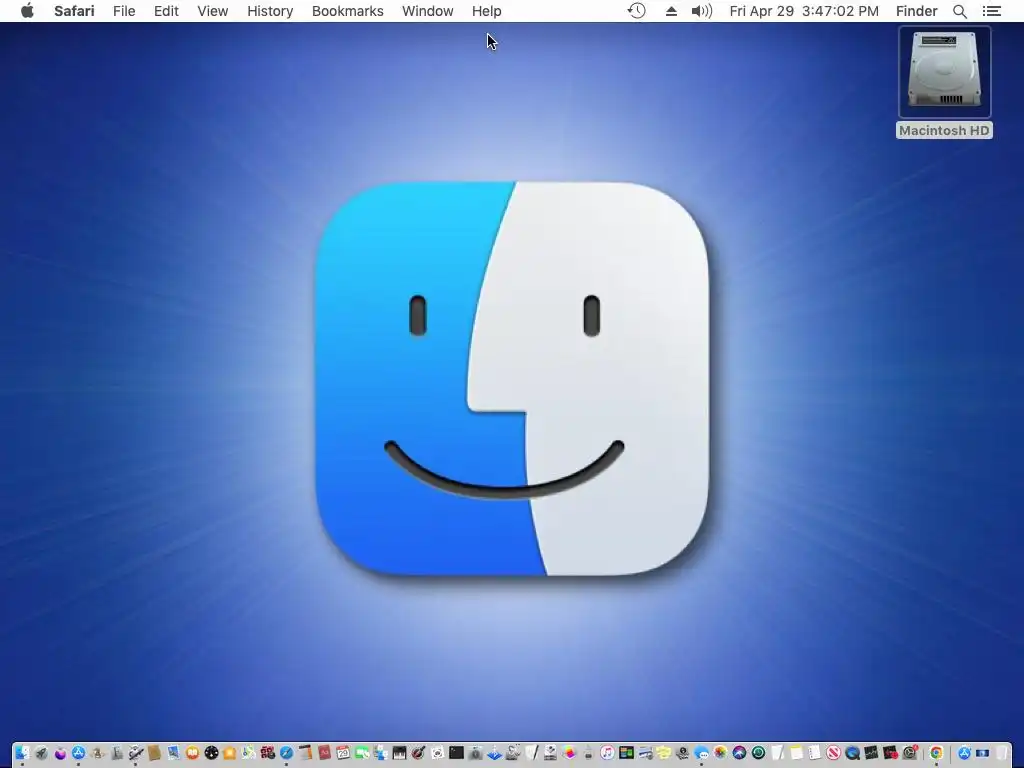
Task: Open Siri in the Dock
Action: [x=739, y=753]
